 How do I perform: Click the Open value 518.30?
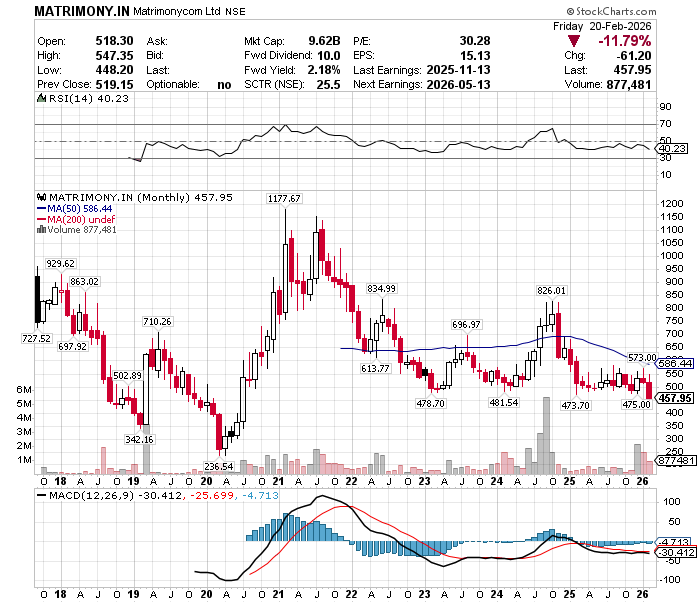point(114,41)
